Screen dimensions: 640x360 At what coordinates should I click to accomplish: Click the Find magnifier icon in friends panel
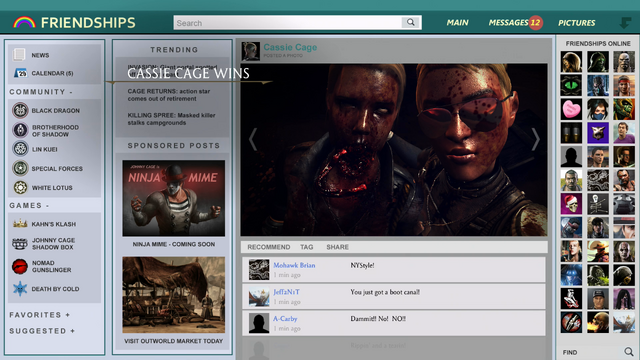(x=629, y=351)
